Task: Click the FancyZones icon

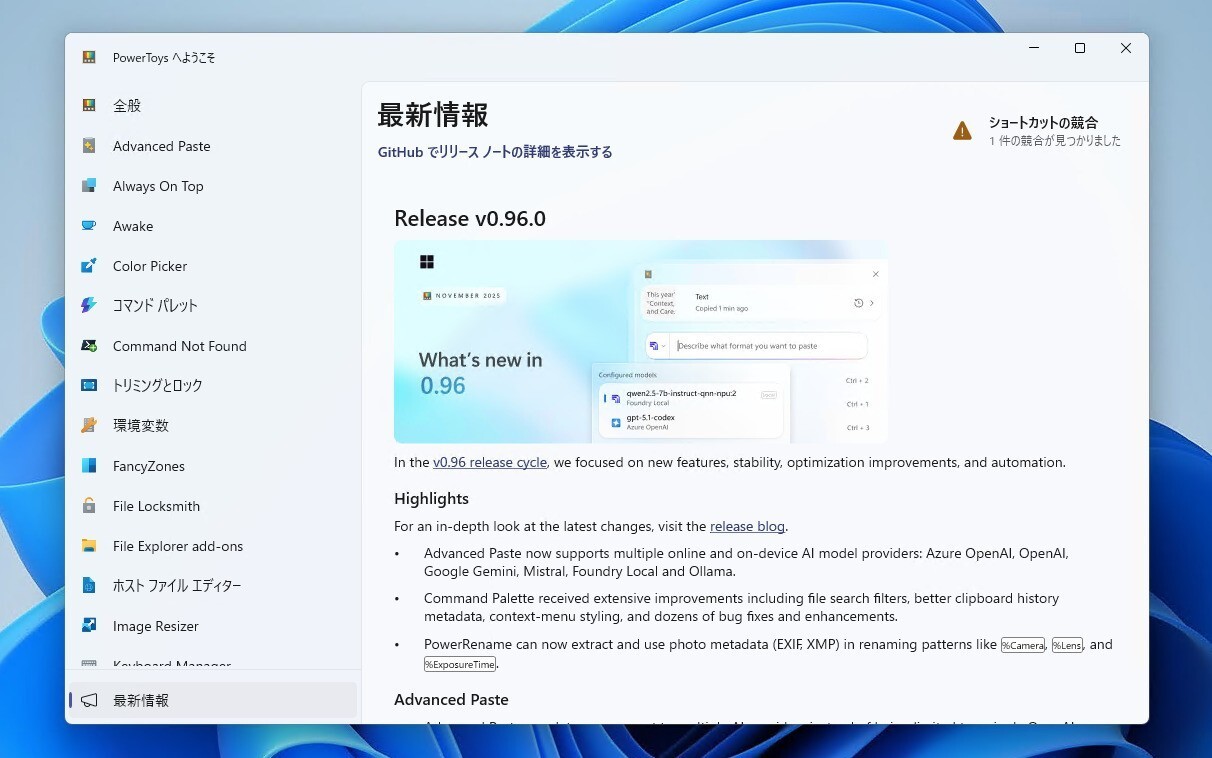Action: click(89, 466)
